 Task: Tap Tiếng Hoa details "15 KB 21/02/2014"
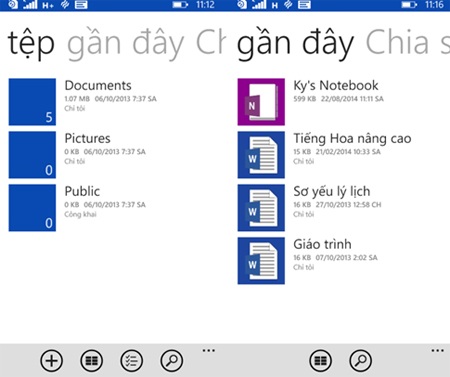click(x=337, y=152)
